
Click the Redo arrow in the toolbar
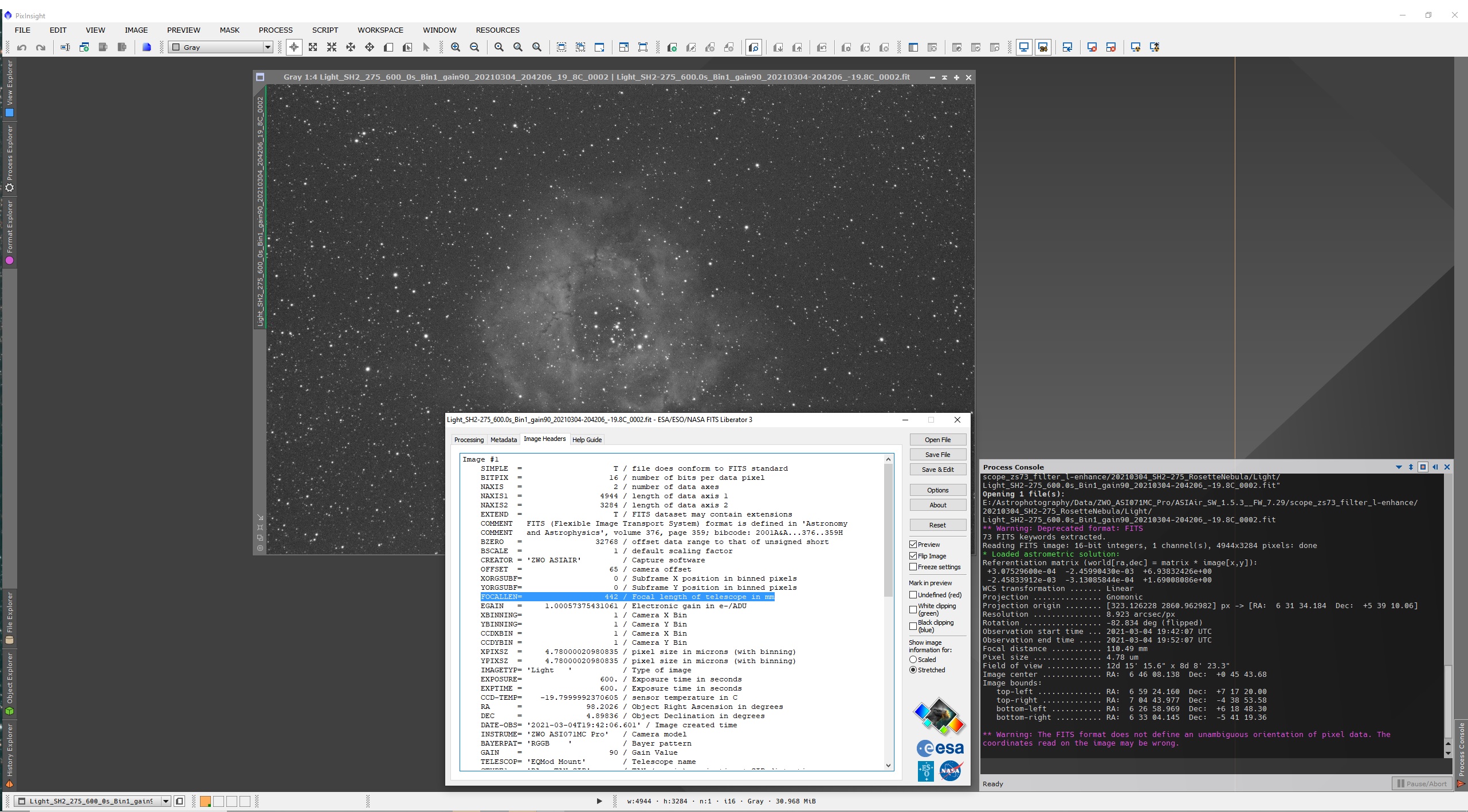[x=41, y=48]
